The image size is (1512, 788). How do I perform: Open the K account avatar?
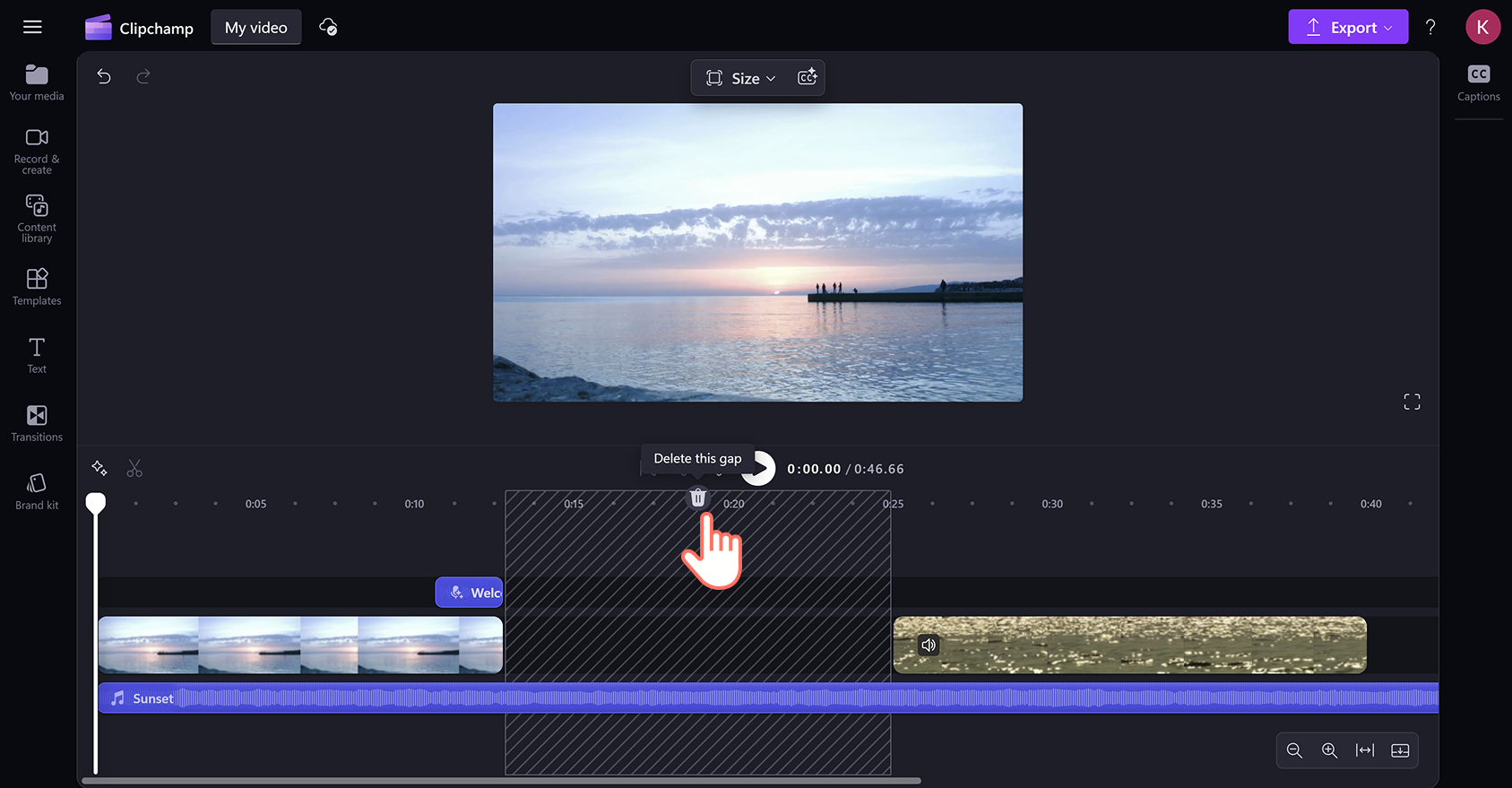pyautogui.click(x=1482, y=27)
